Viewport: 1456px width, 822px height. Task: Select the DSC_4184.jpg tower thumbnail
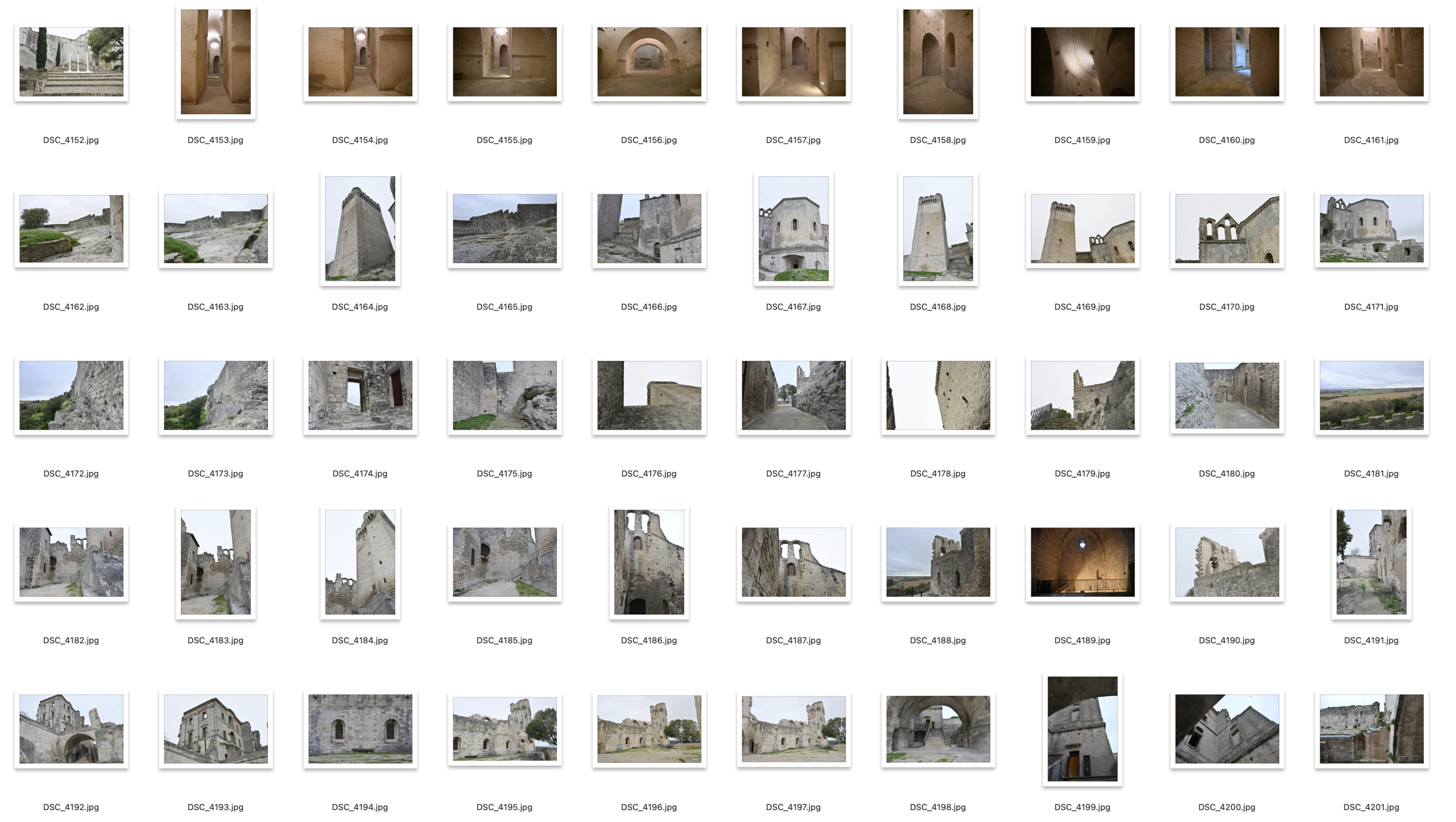pyautogui.click(x=360, y=562)
